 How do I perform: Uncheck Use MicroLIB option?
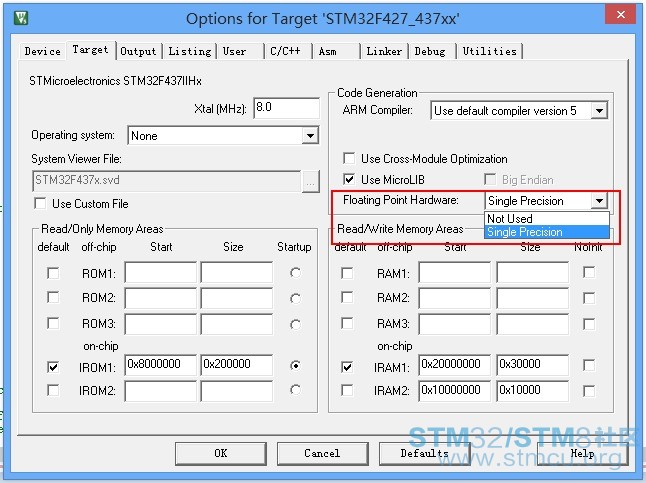click(x=349, y=179)
